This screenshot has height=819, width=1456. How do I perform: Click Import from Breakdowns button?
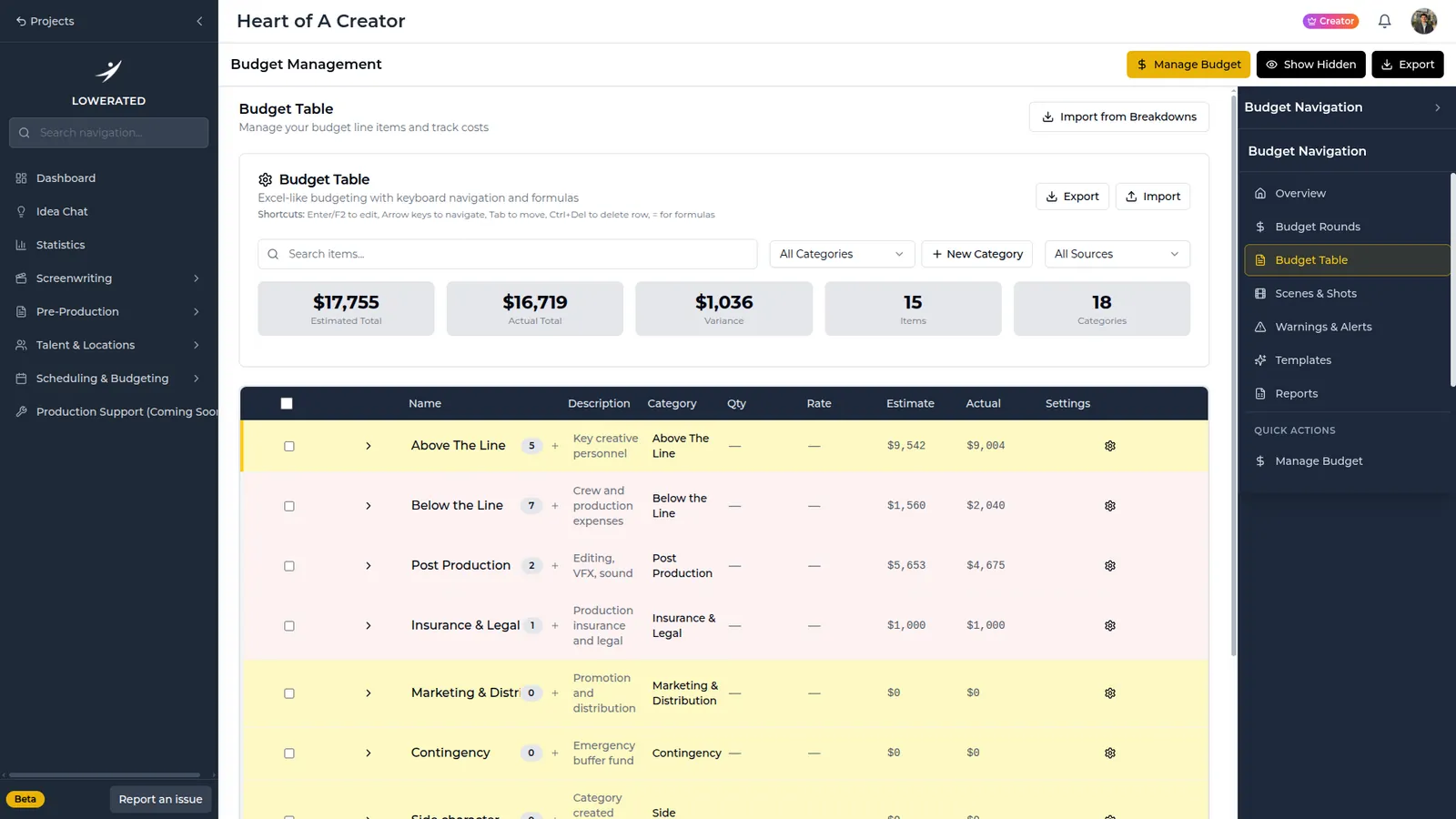(x=1119, y=117)
